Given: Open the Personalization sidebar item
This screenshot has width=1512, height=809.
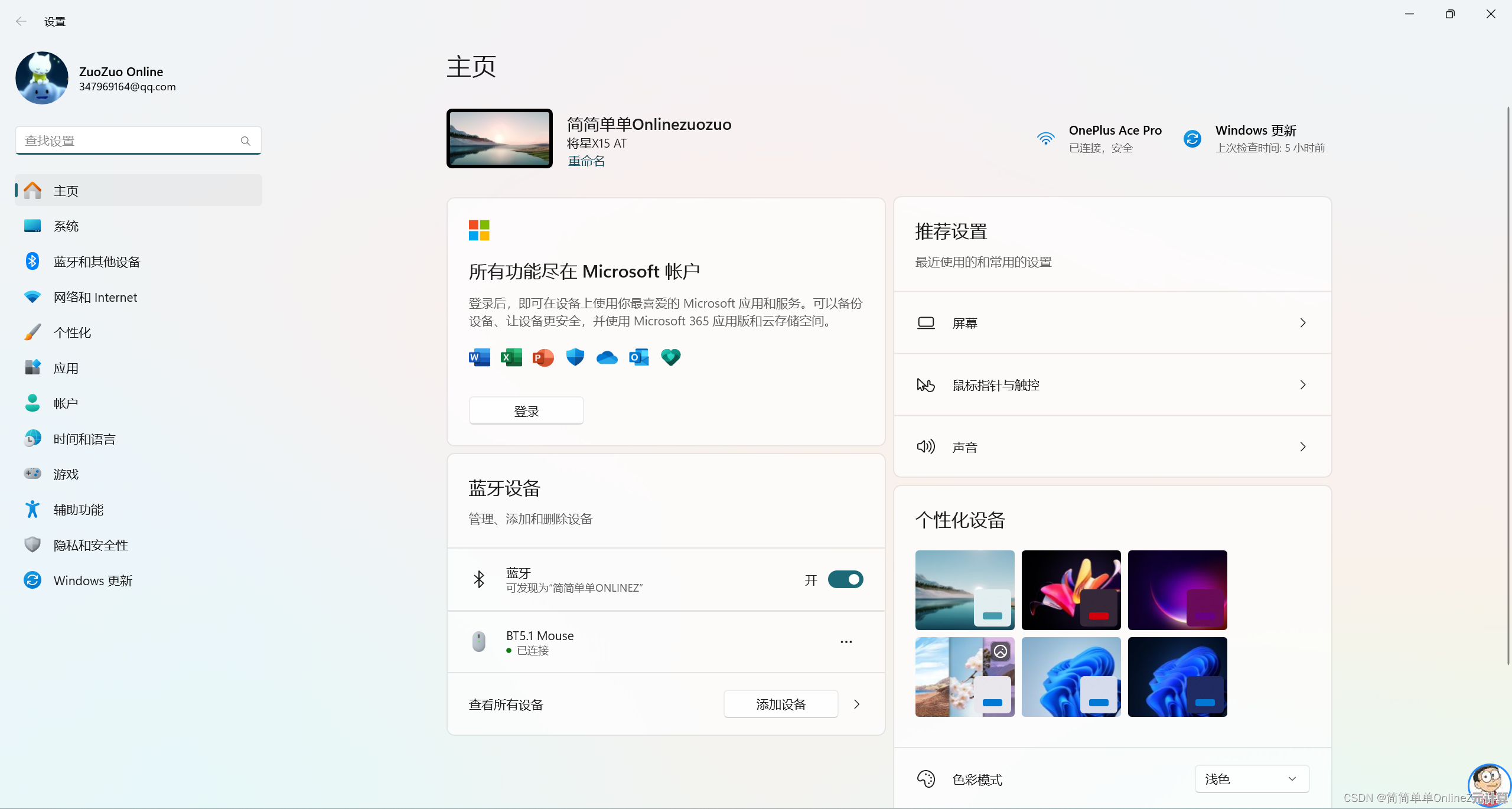Looking at the screenshot, I should pyautogui.click(x=72, y=332).
